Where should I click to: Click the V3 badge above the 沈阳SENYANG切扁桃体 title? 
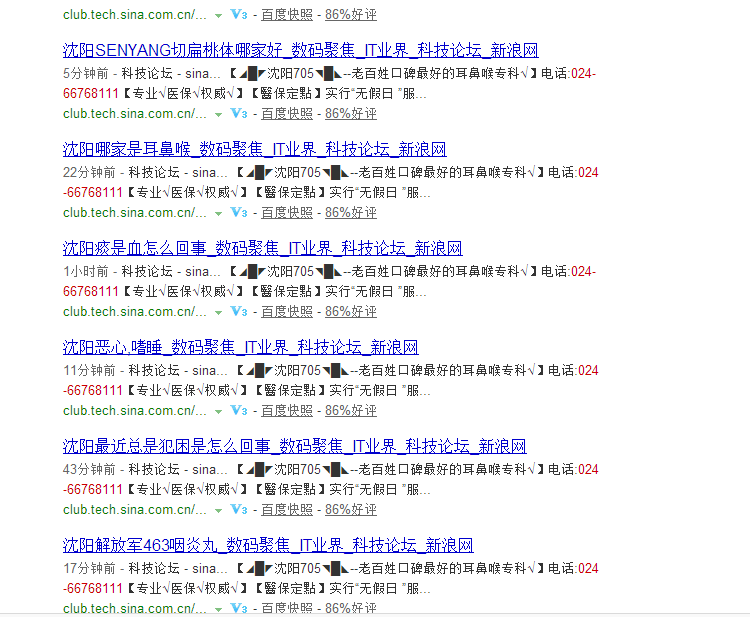(x=239, y=14)
